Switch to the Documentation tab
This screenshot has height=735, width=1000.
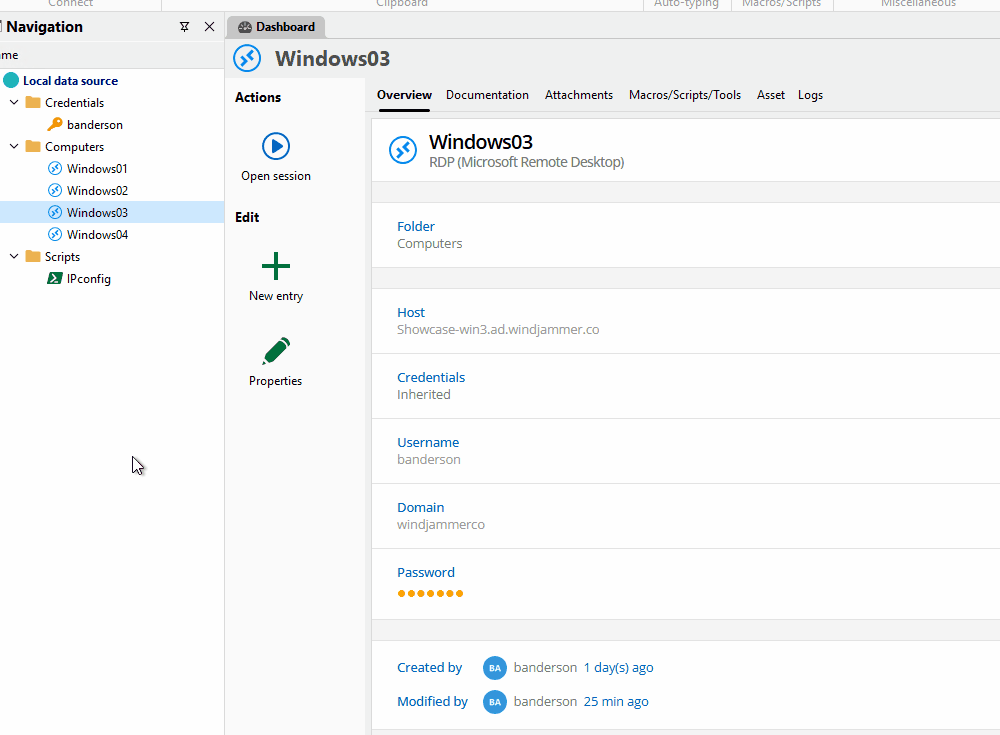(x=487, y=95)
